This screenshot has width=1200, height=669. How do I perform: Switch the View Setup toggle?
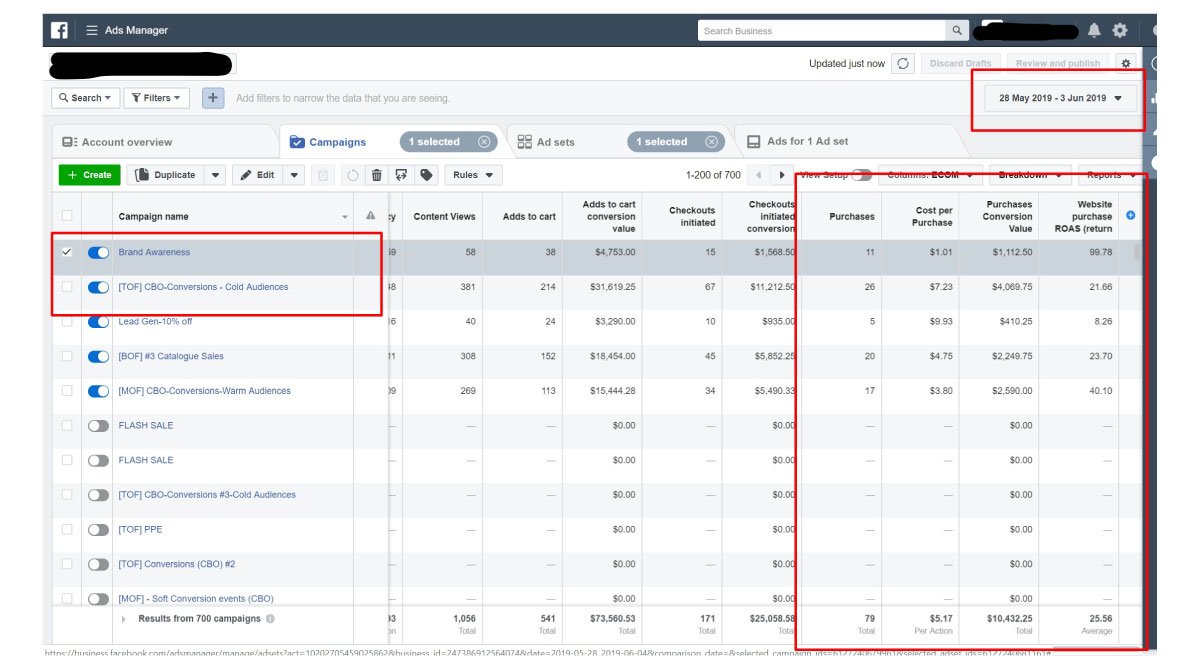(x=861, y=175)
